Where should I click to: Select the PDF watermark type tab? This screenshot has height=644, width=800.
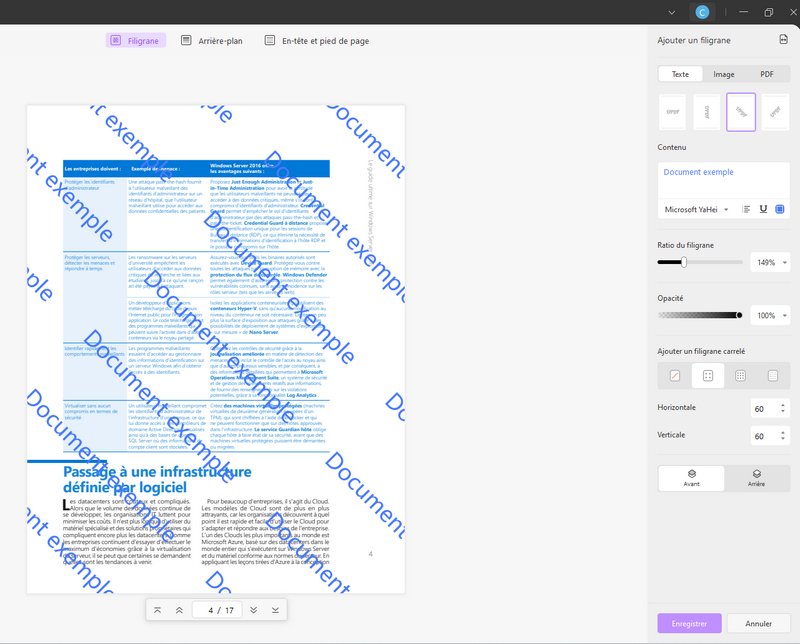767,74
